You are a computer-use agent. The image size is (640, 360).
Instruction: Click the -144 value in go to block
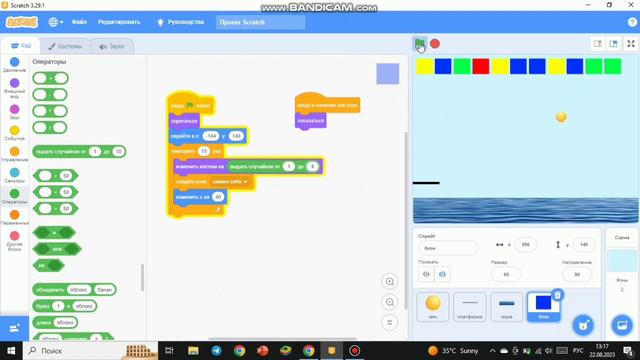pyautogui.click(x=211, y=136)
